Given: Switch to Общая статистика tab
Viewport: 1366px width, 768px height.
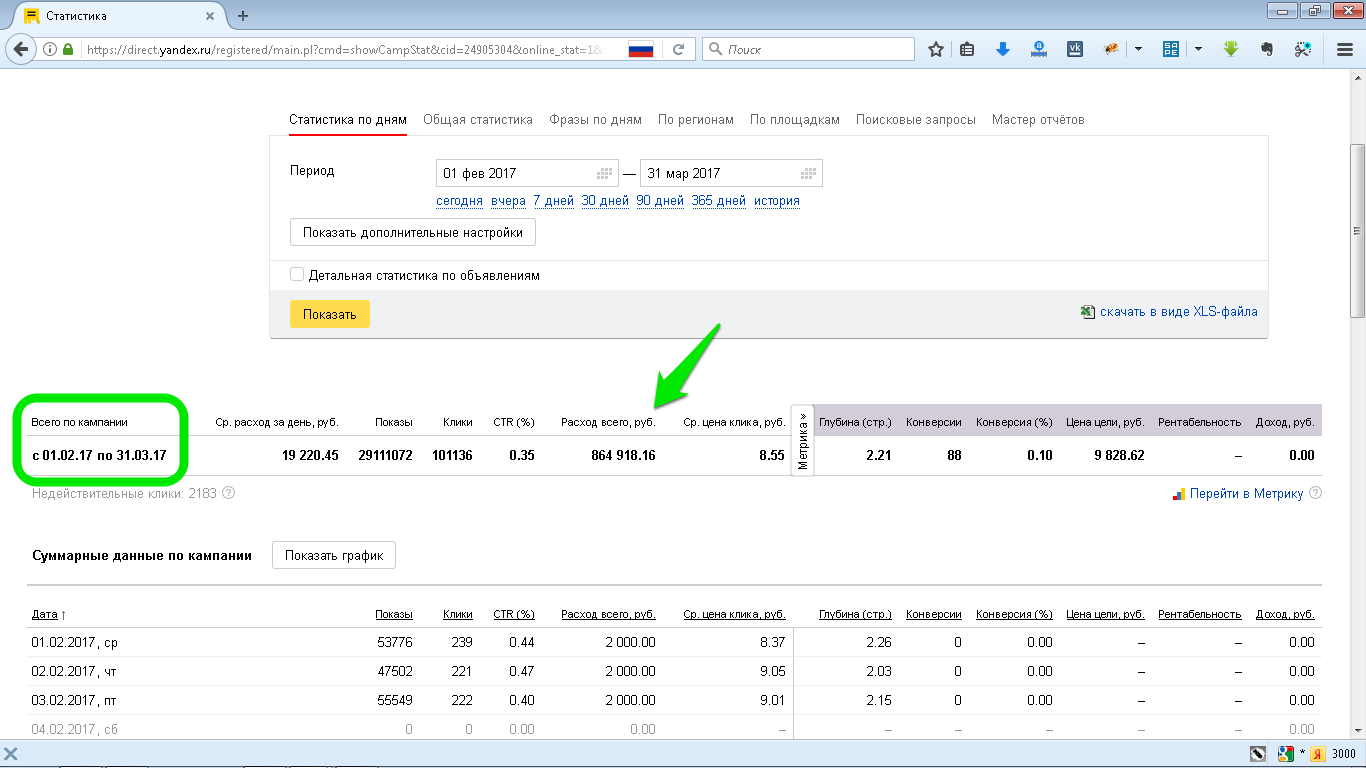Looking at the screenshot, I should pyautogui.click(x=477, y=120).
